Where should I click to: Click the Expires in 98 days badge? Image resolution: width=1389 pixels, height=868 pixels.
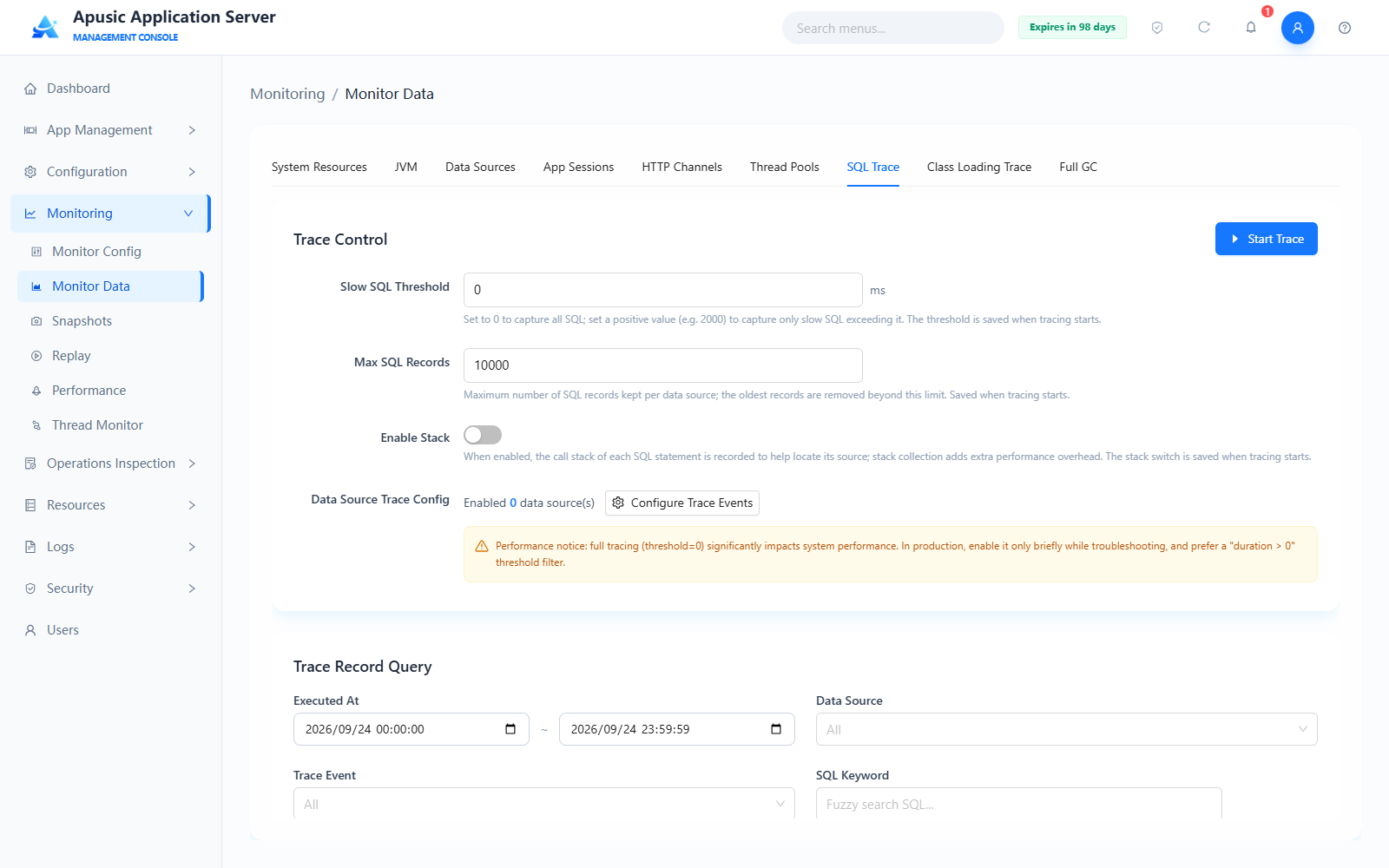pos(1072,27)
